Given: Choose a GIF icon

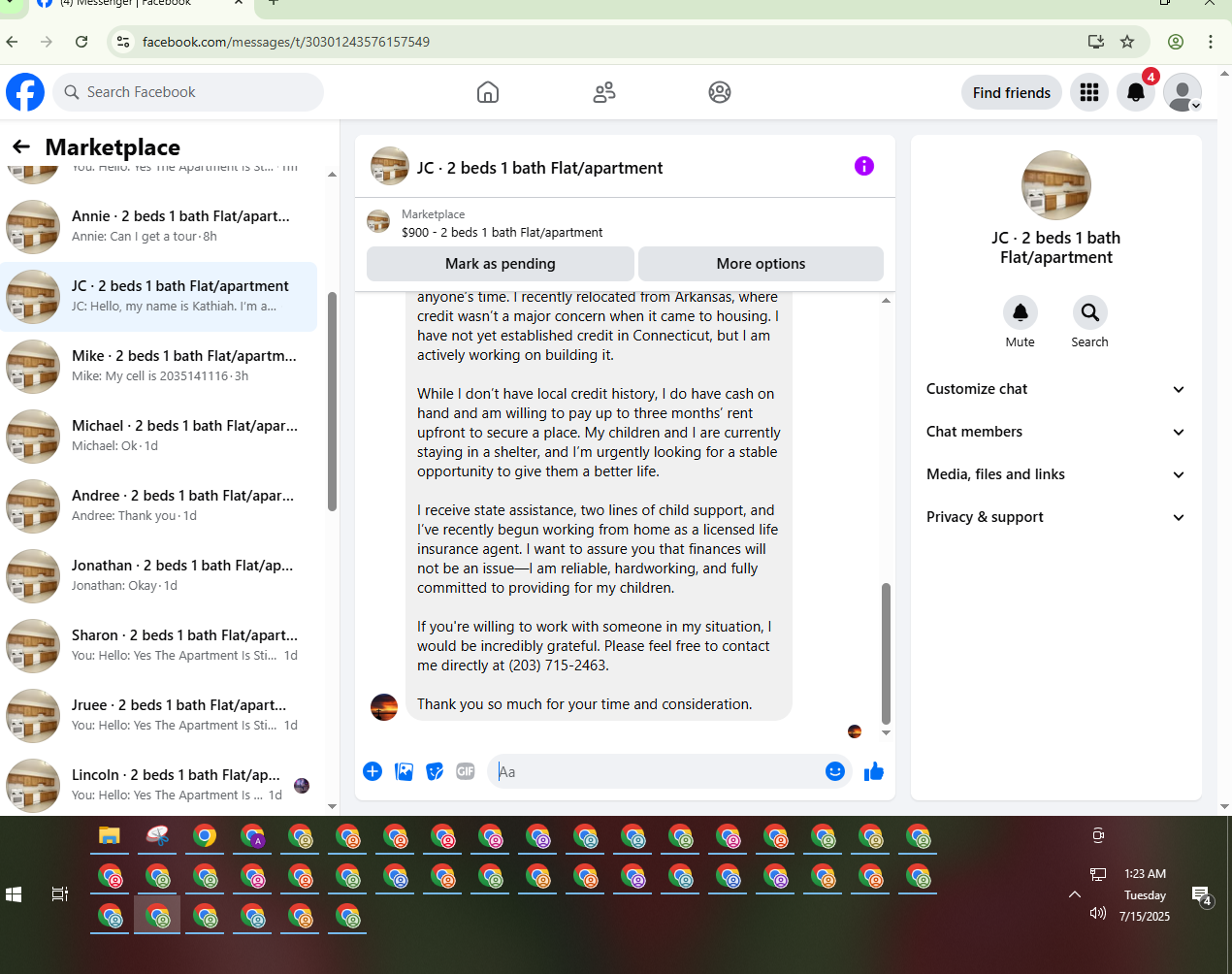Looking at the screenshot, I should tap(466, 771).
